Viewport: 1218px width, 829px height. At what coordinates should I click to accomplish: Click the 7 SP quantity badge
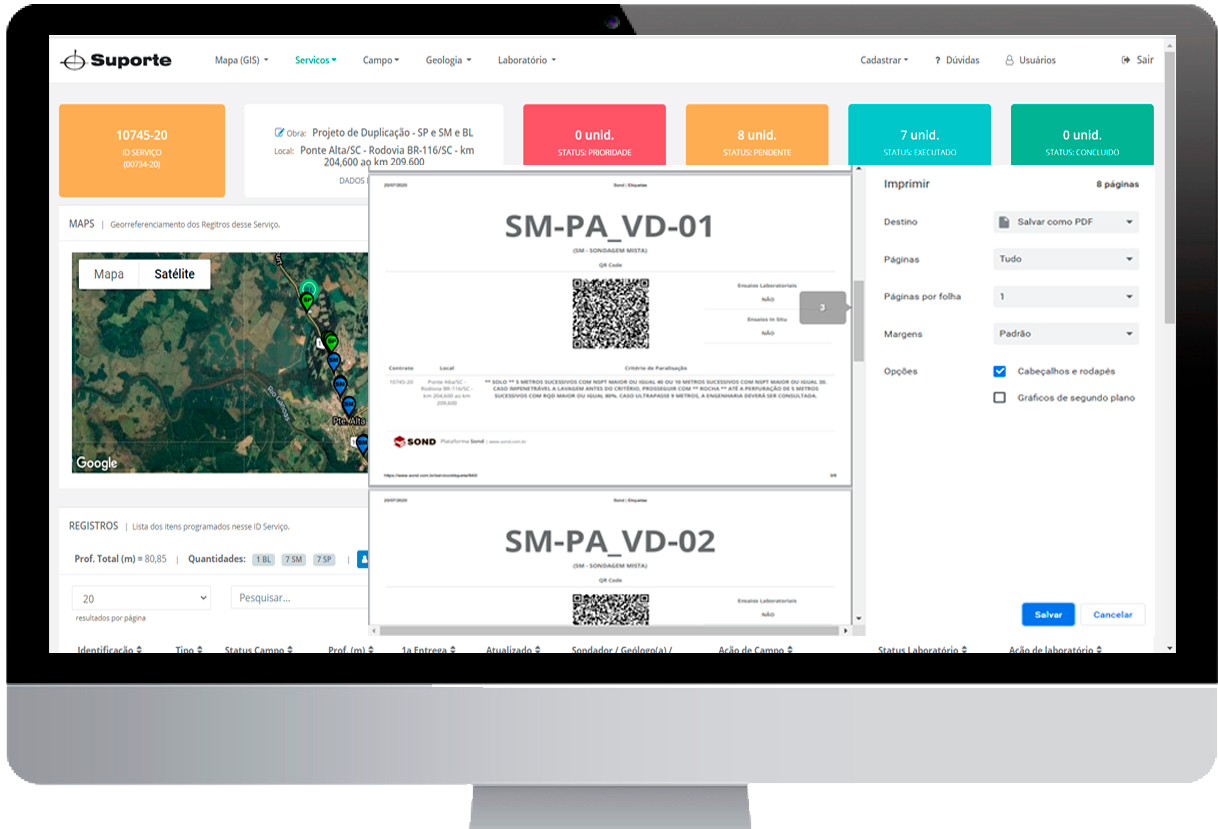coord(324,560)
